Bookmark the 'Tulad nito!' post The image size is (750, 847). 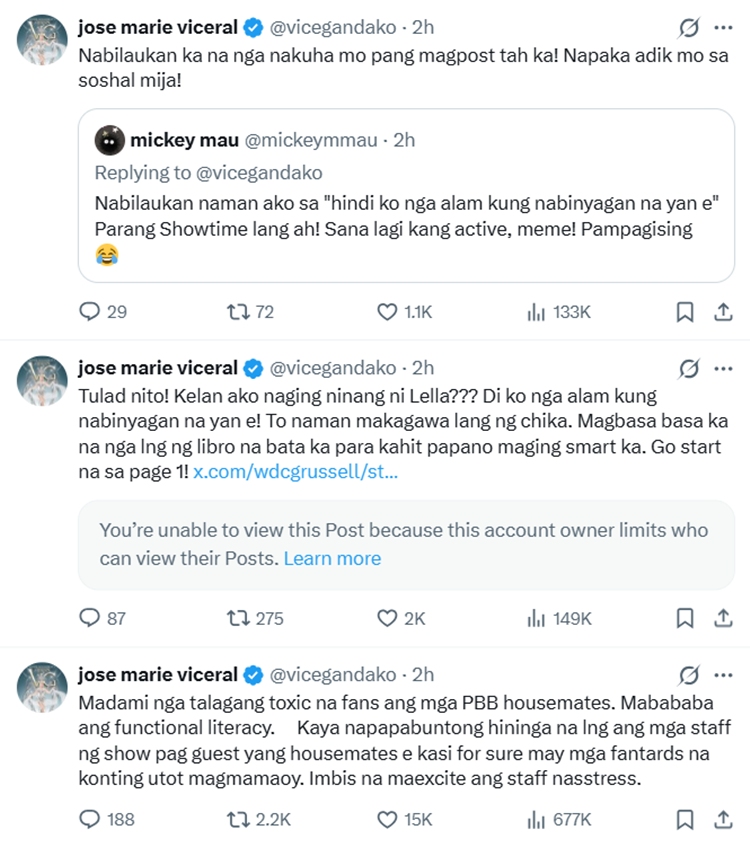point(684,619)
